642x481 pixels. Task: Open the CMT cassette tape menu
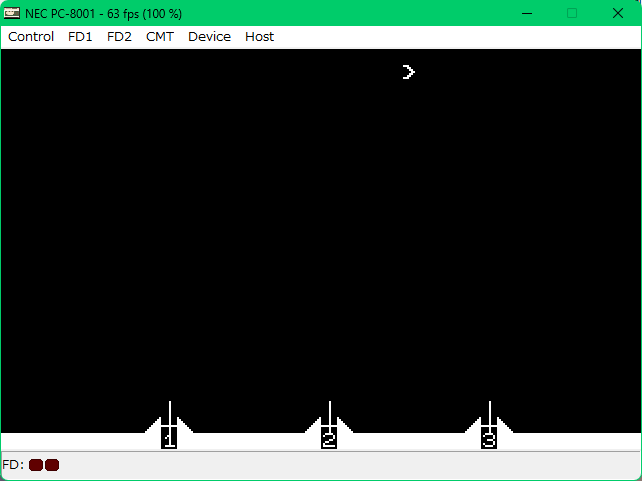click(159, 37)
